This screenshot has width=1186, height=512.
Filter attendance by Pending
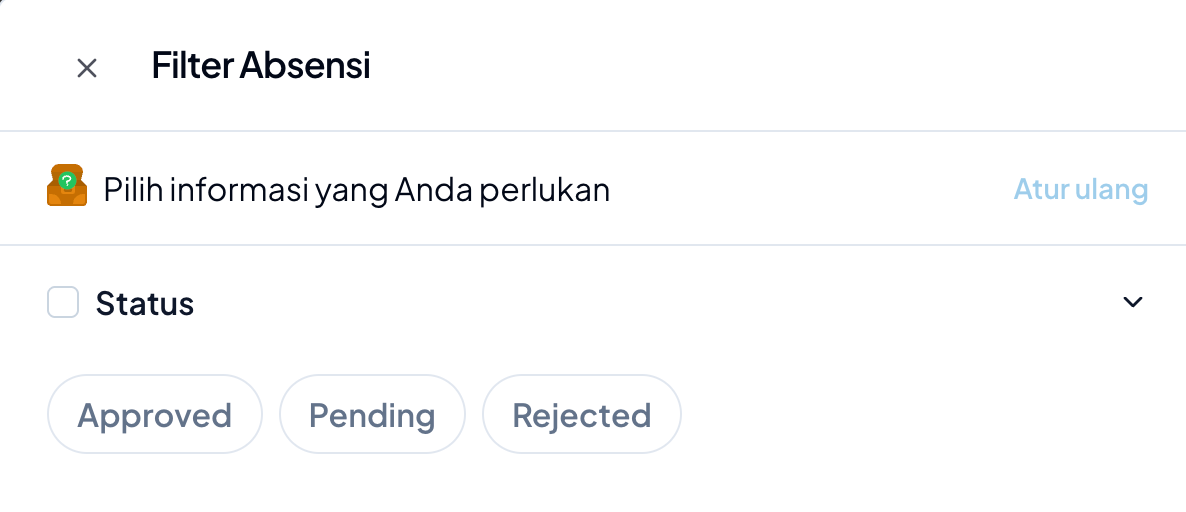[372, 414]
